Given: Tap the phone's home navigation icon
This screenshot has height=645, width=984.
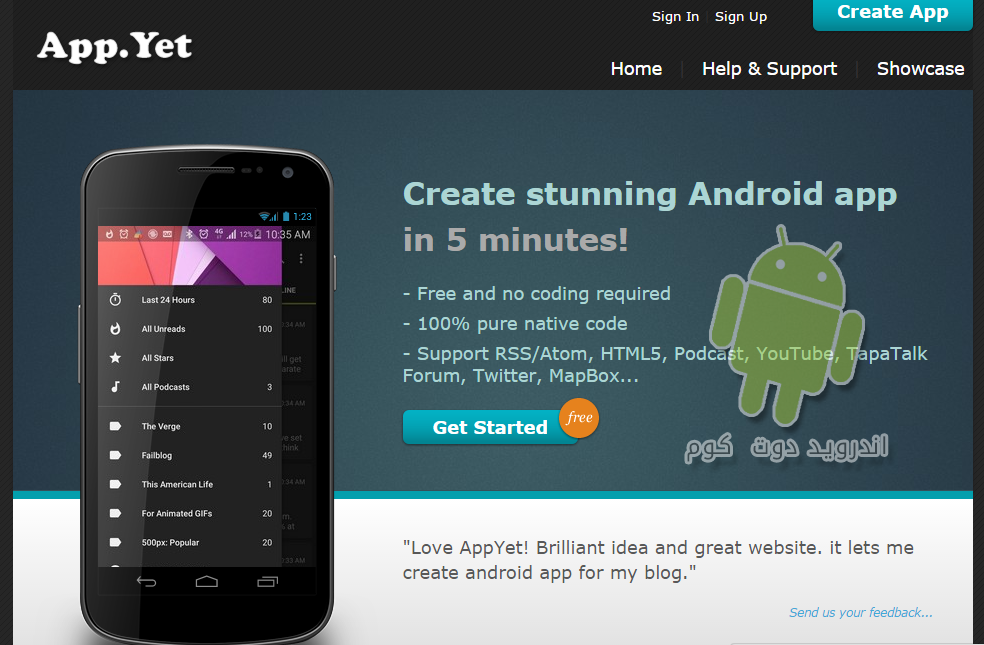Looking at the screenshot, I should pyautogui.click(x=206, y=582).
